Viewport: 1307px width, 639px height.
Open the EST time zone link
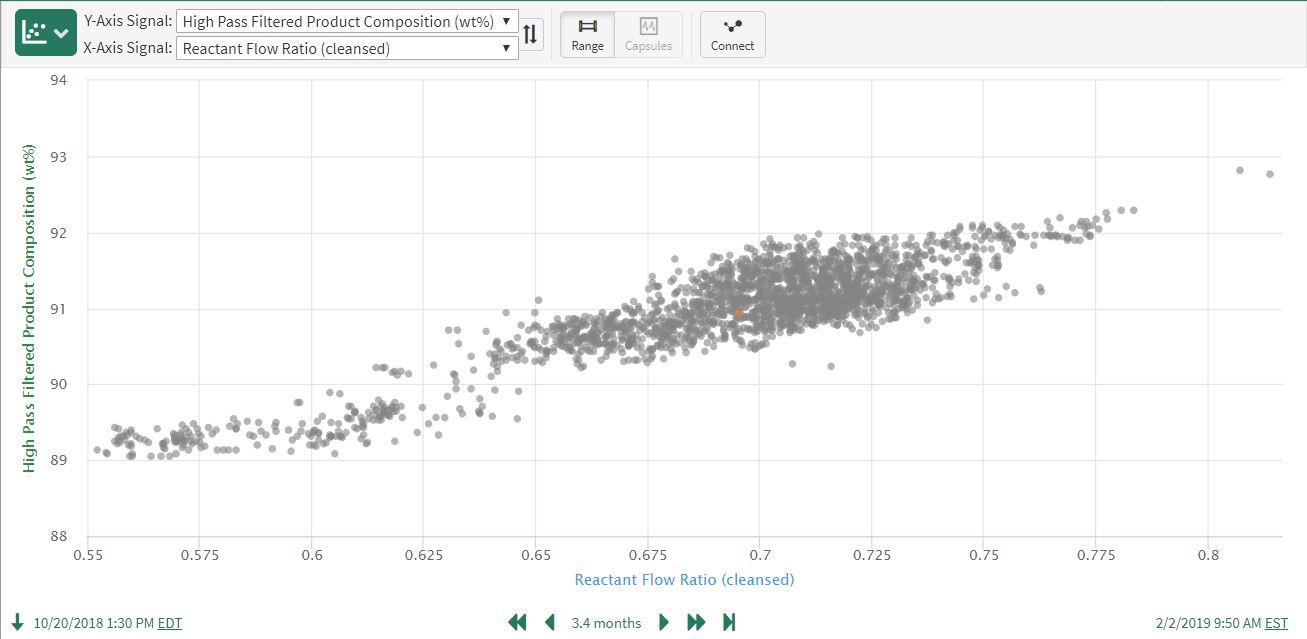[x=1276, y=623]
